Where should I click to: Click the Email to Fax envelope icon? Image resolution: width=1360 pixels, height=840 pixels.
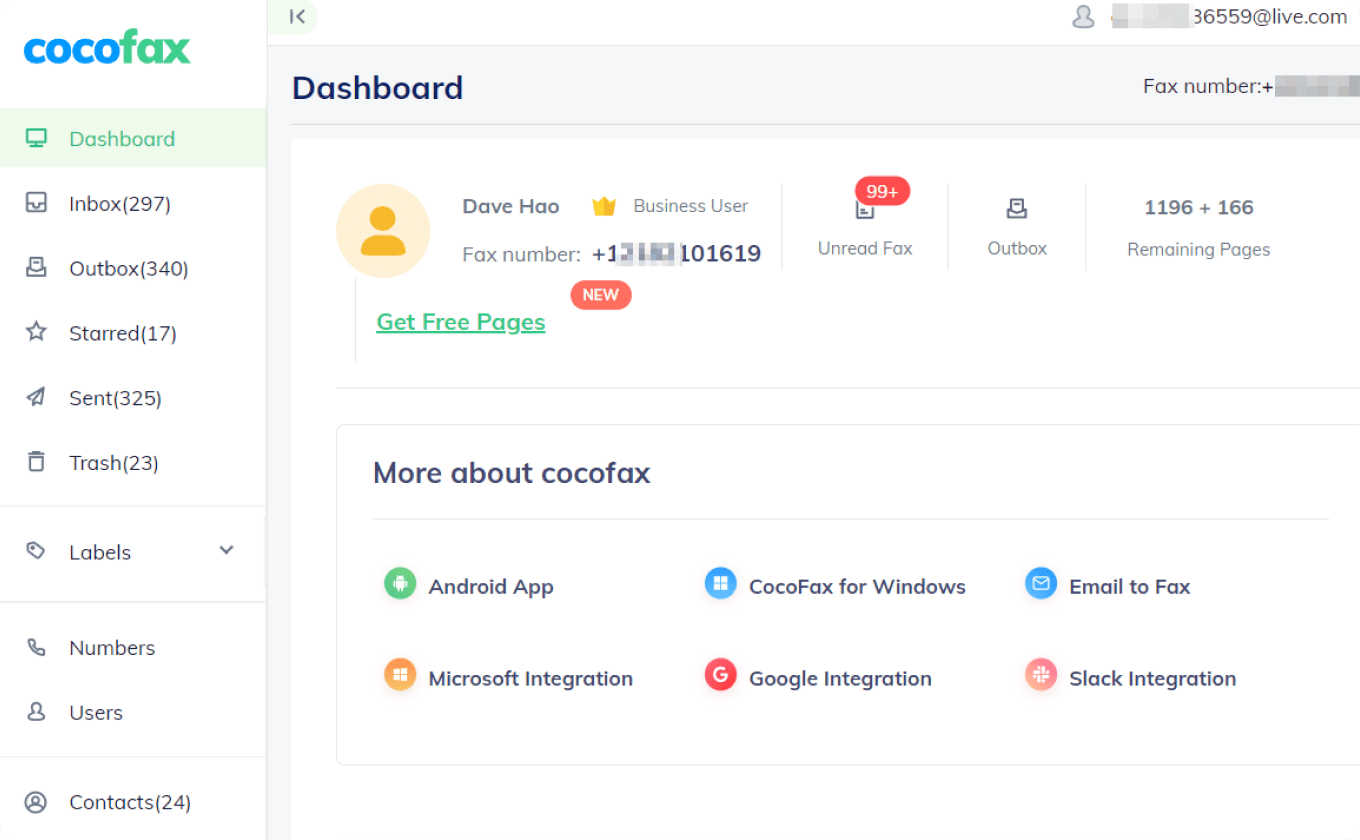click(1041, 583)
